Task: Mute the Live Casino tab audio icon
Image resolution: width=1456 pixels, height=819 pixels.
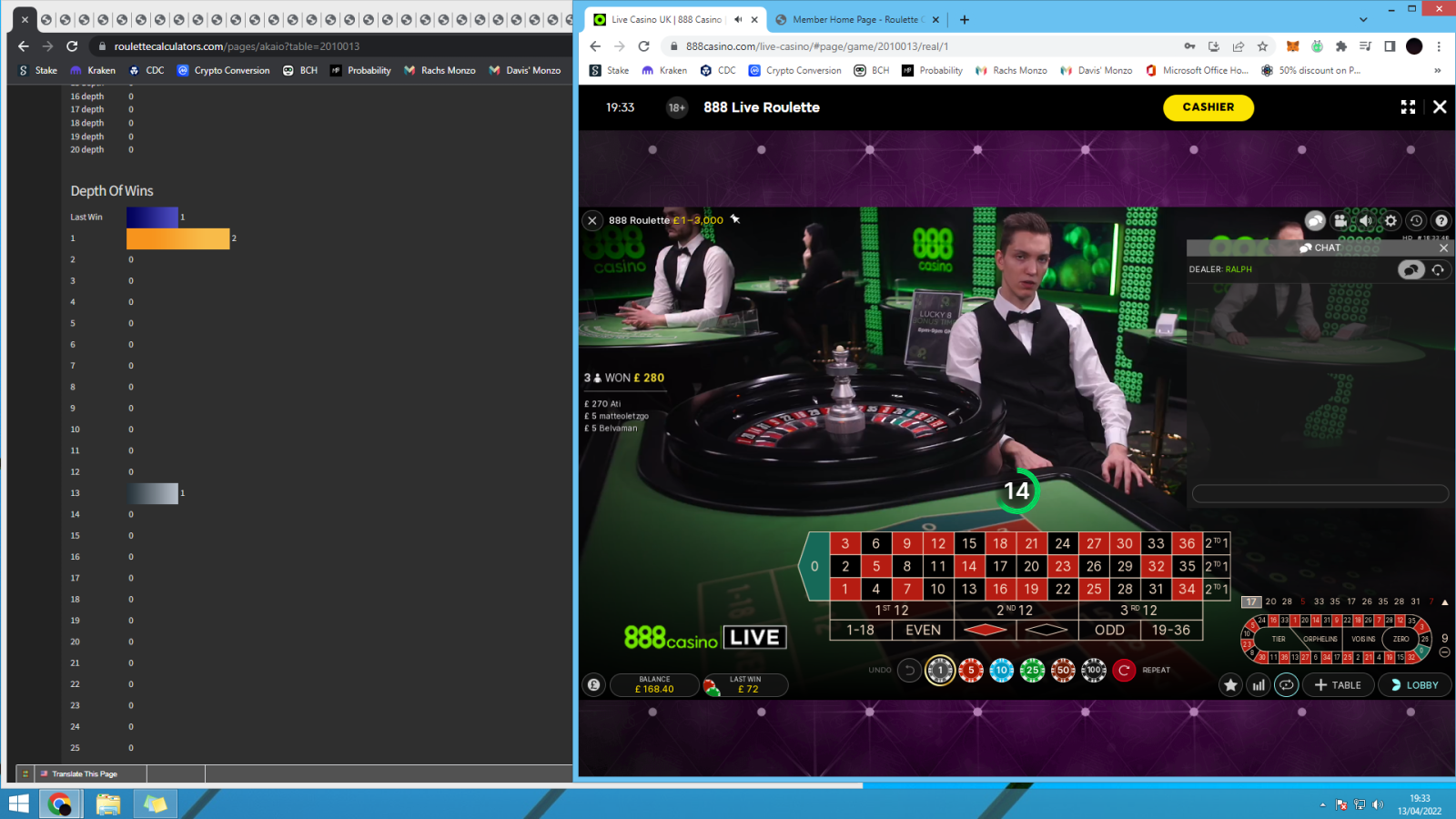Action: (738, 19)
